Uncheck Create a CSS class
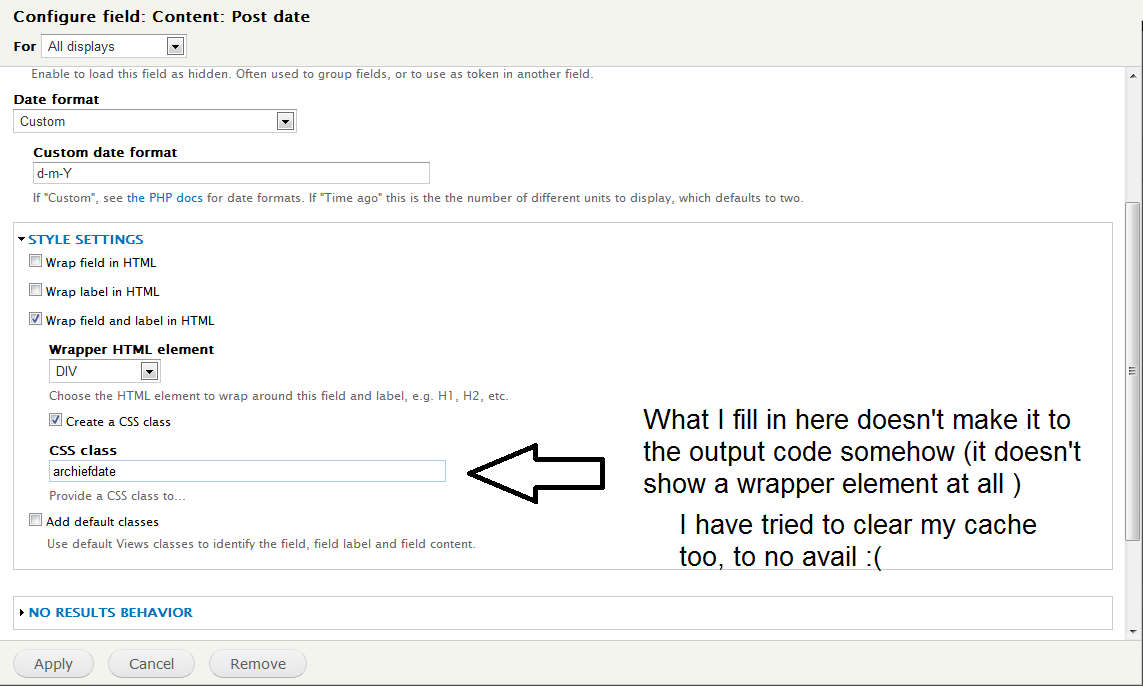The height and width of the screenshot is (686, 1143). (x=56, y=421)
